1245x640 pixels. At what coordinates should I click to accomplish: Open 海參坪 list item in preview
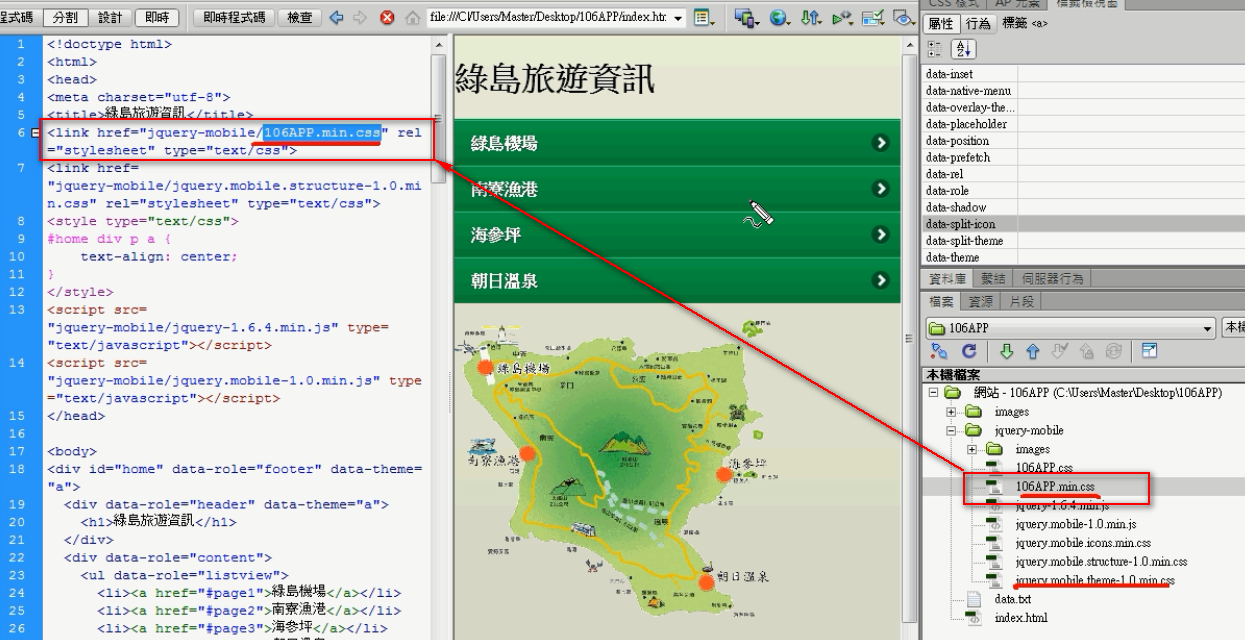677,235
